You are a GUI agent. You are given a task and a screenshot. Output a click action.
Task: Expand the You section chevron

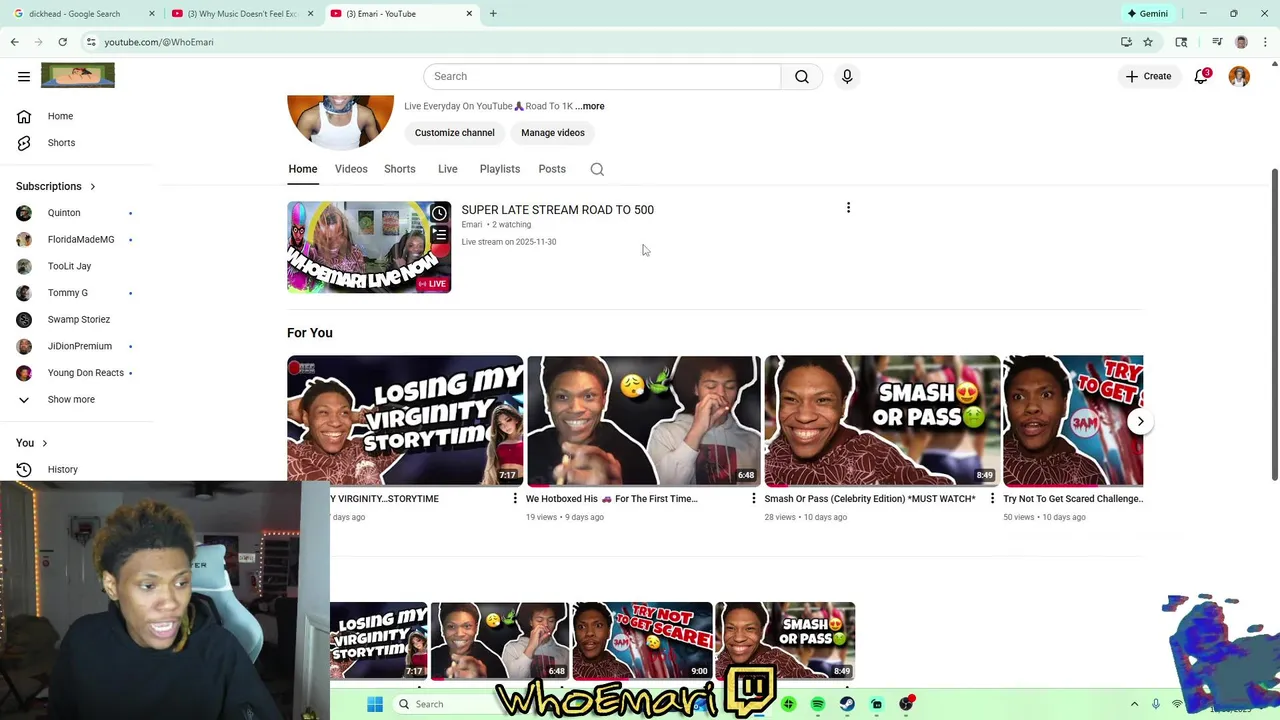[44, 443]
